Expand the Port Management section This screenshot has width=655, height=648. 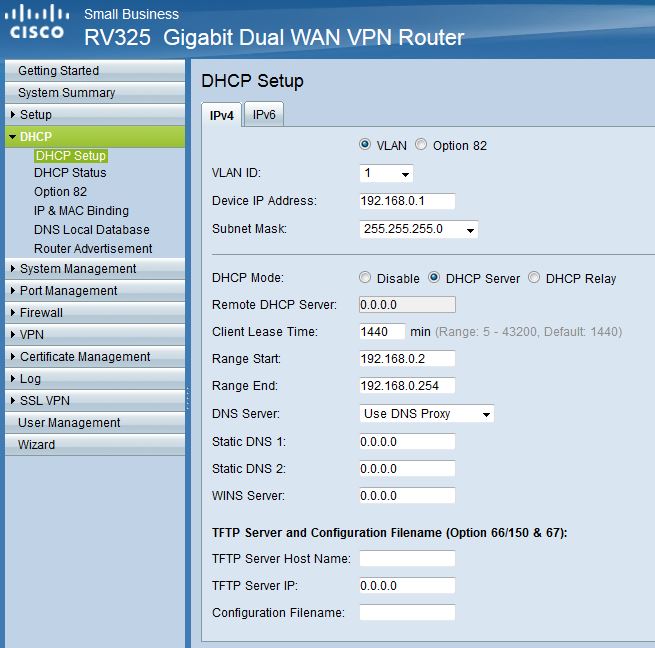pos(95,291)
